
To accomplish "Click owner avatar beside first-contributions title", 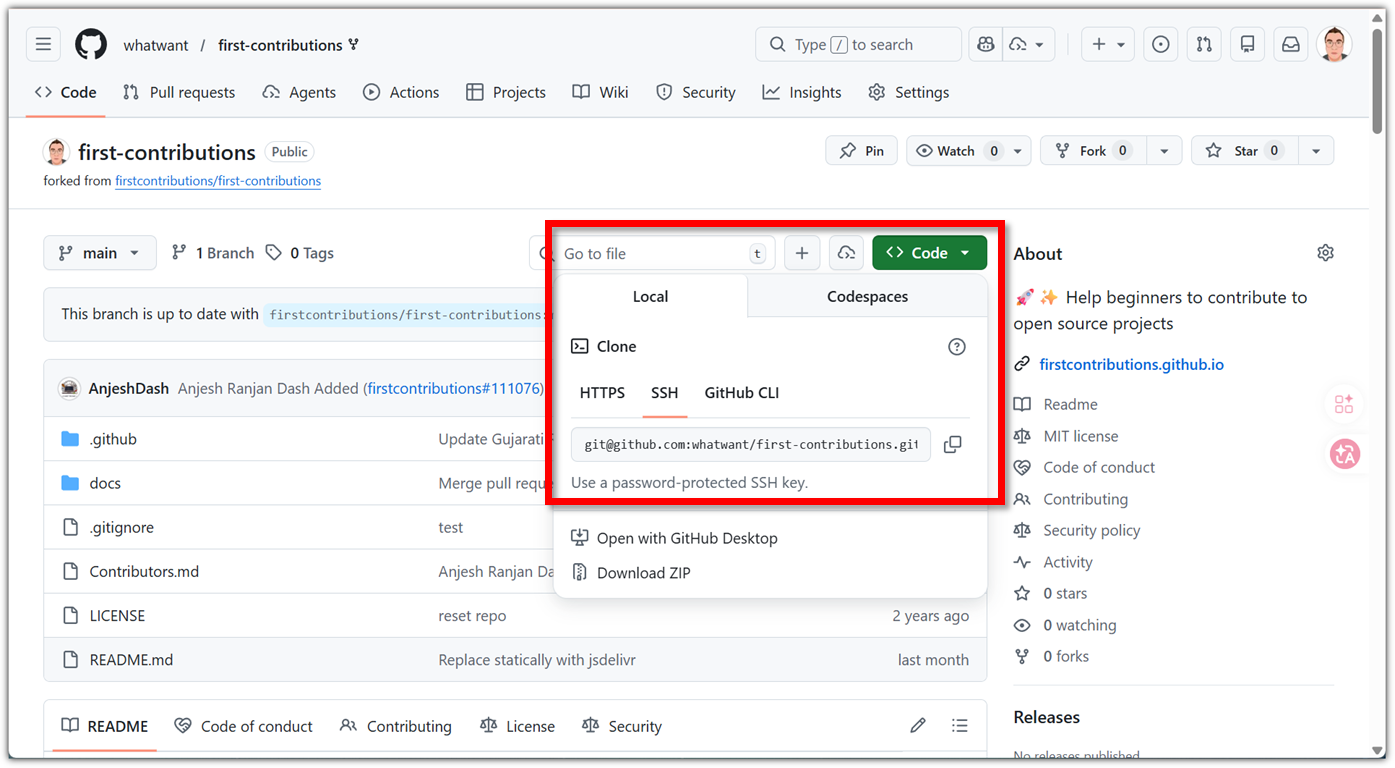I will (x=57, y=152).
